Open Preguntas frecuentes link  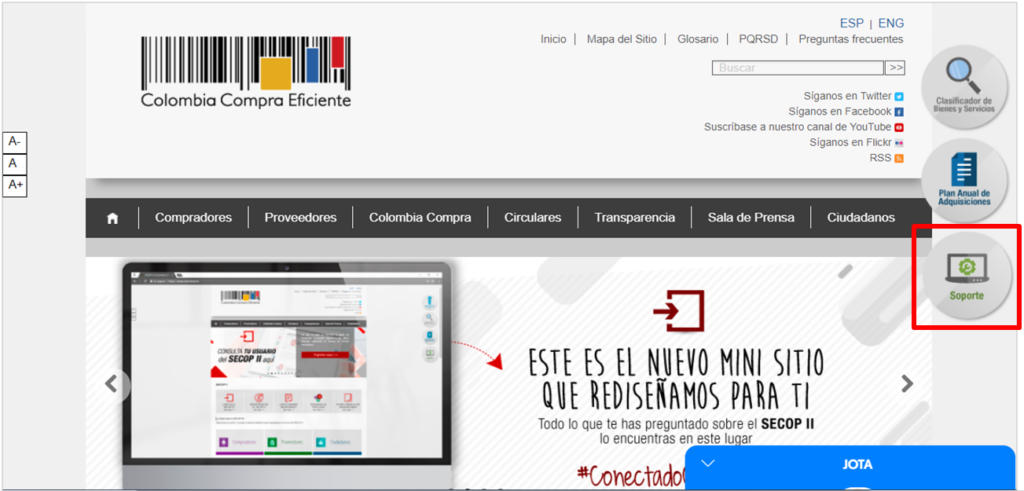(x=851, y=39)
